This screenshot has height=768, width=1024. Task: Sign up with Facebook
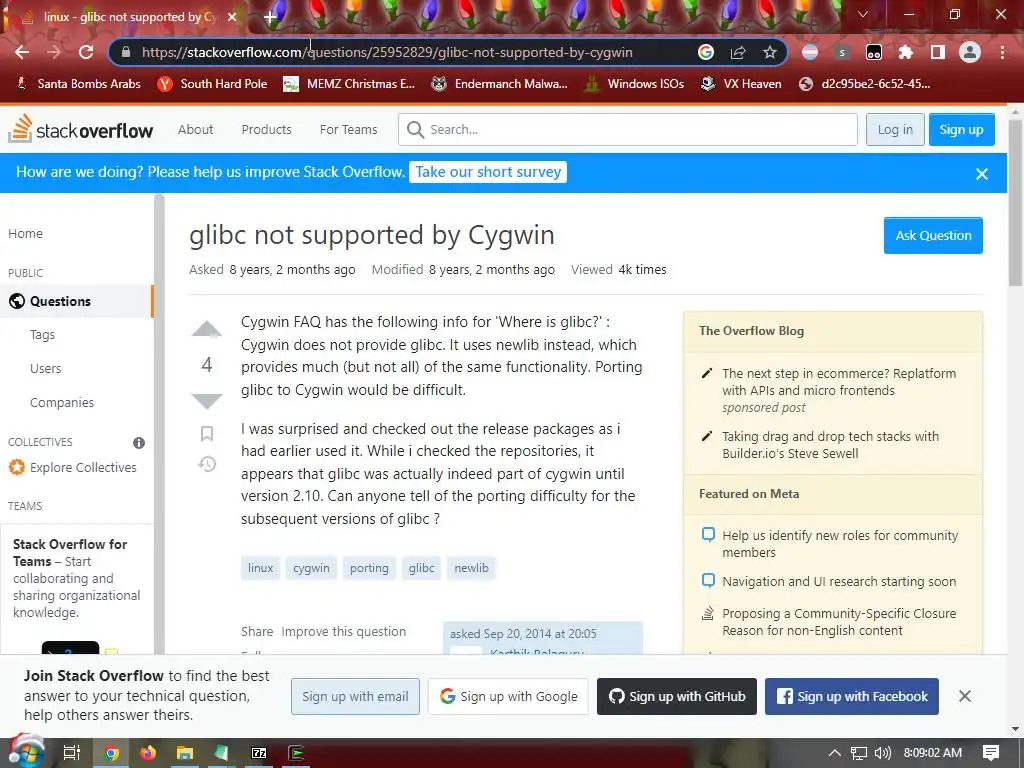coord(852,696)
